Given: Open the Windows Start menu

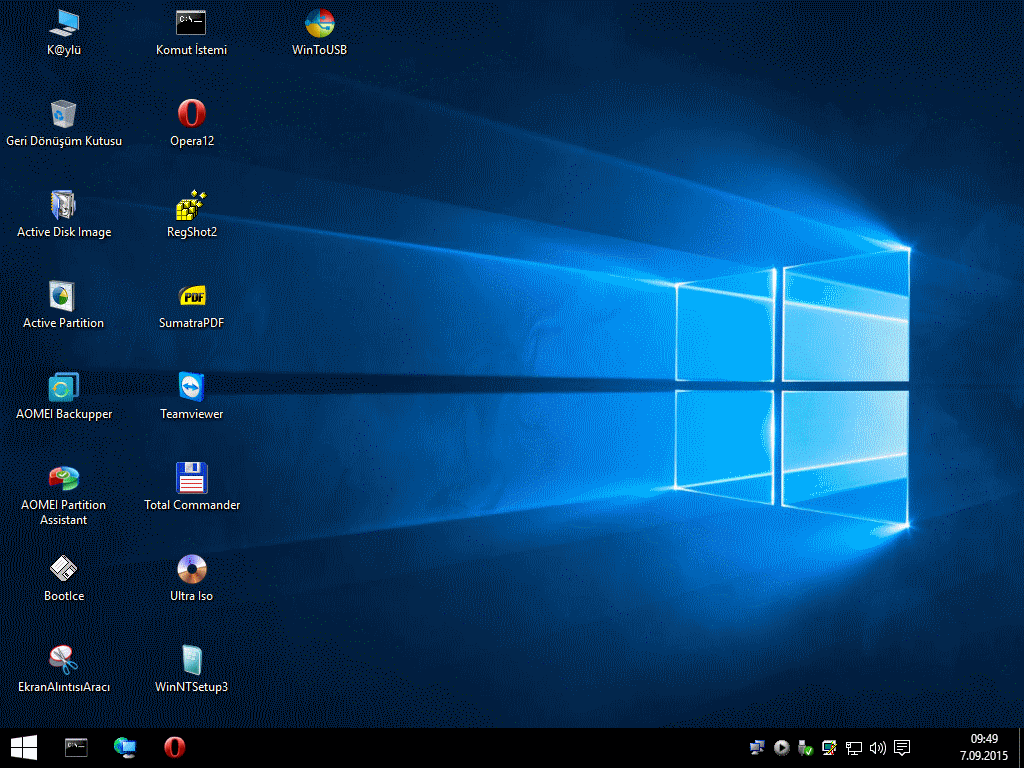Looking at the screenshot, I should tap(24, 747).
